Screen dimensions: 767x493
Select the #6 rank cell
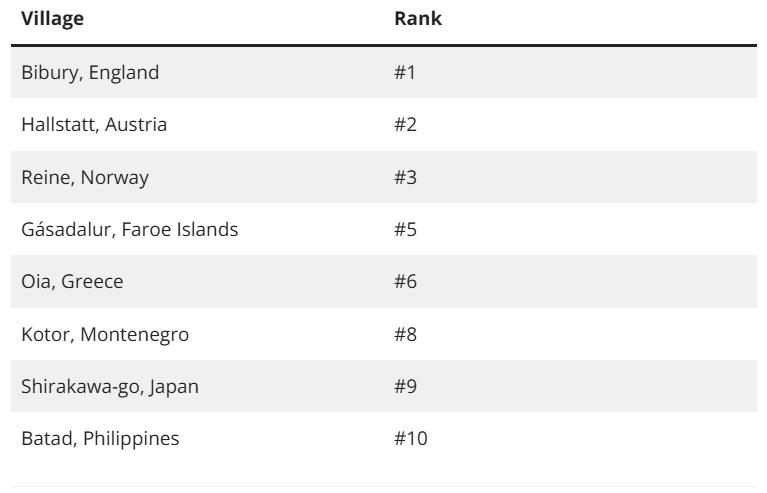(405, 282)
